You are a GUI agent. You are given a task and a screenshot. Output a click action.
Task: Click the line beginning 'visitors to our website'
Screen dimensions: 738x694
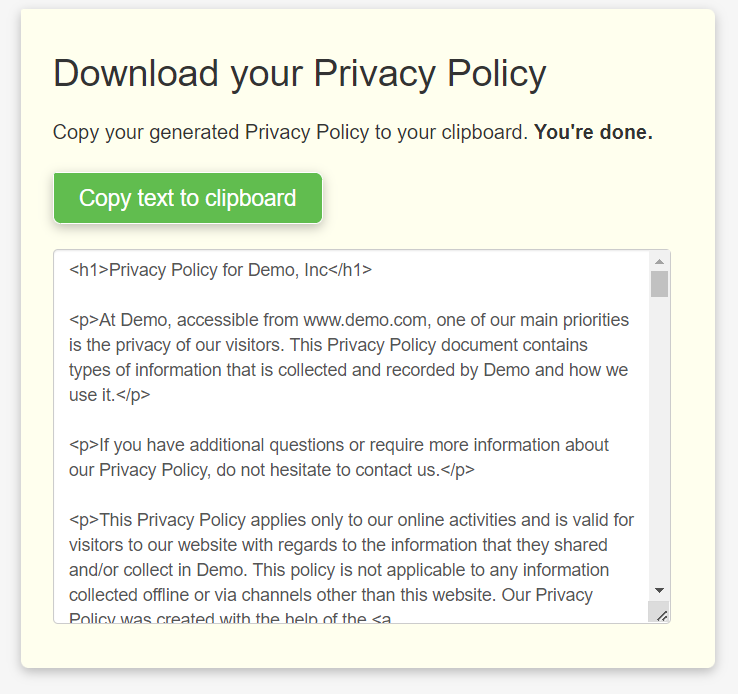pos(338,545)
